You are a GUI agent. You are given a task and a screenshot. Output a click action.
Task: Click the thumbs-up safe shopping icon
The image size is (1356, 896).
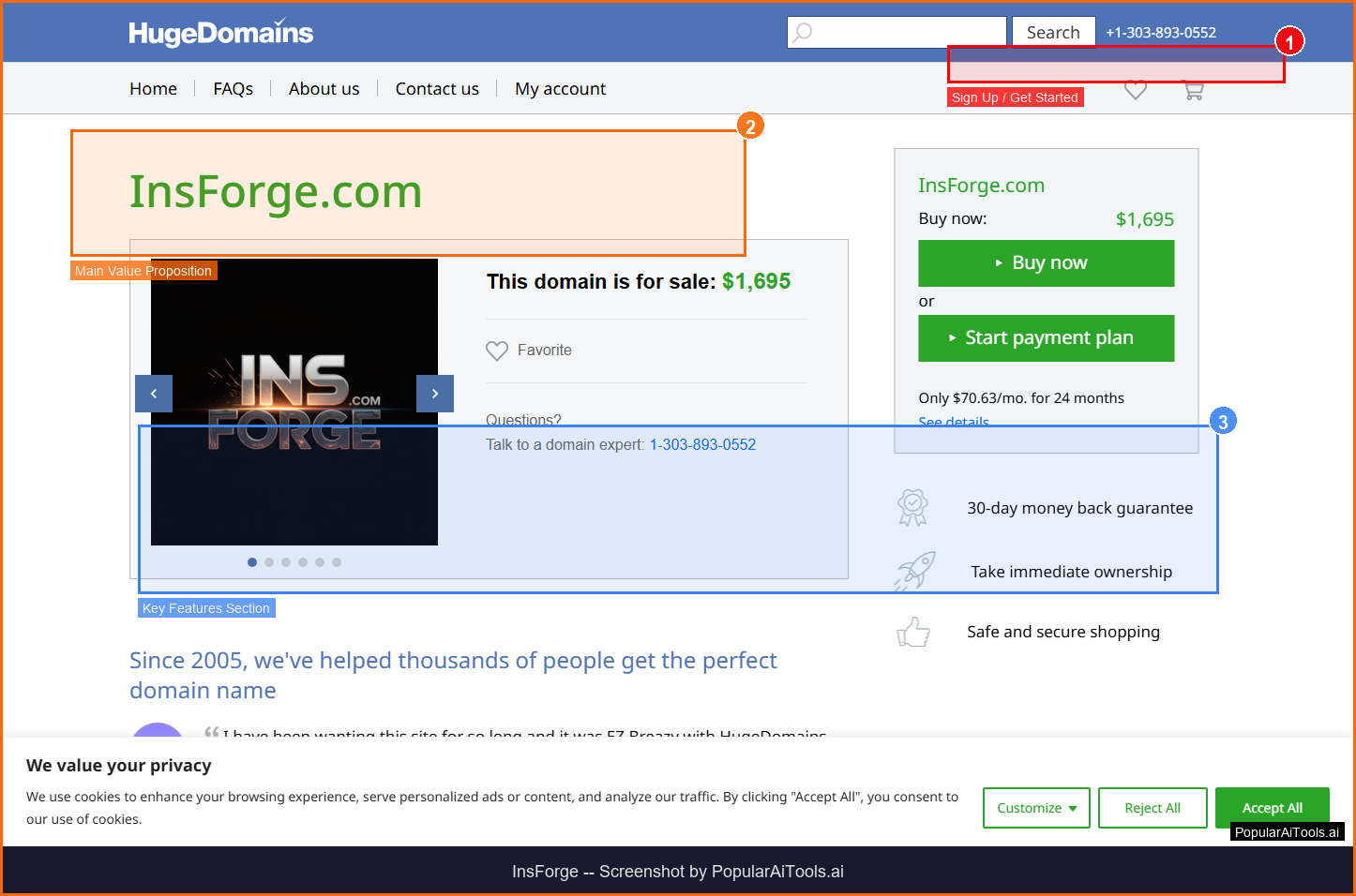[x=912, y=633]
